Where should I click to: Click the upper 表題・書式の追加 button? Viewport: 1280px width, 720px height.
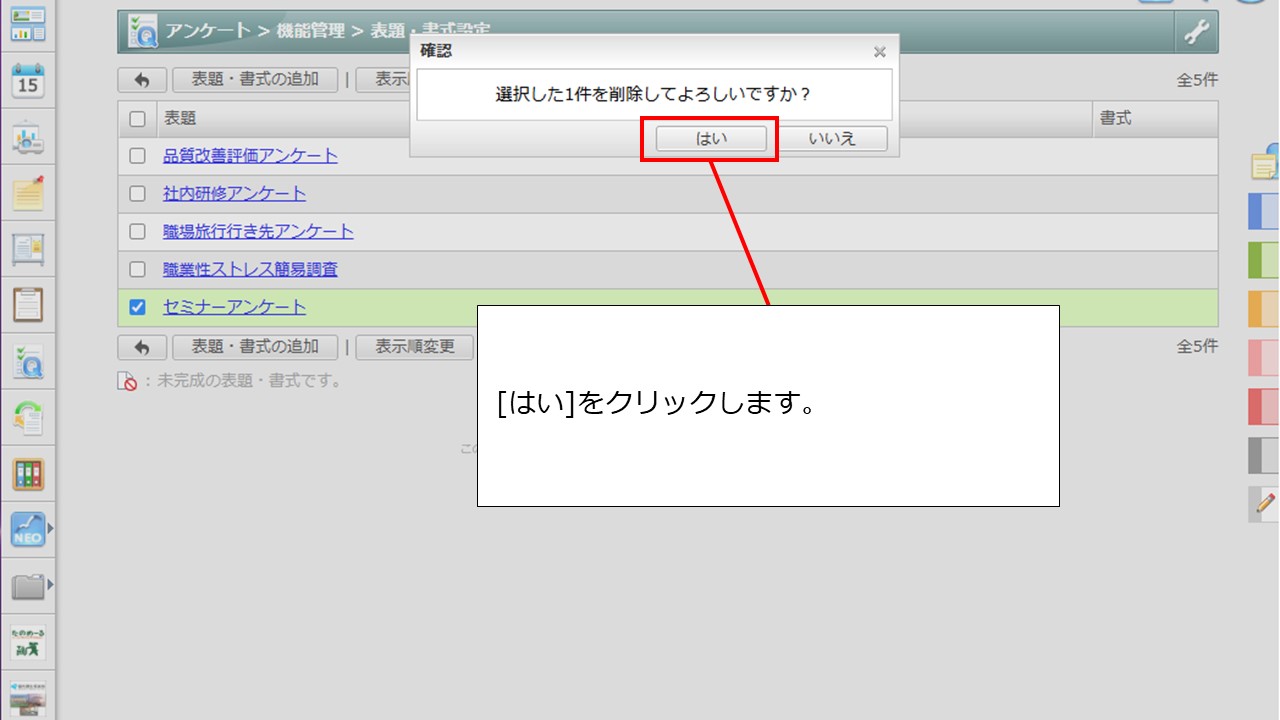click(255, 80)
